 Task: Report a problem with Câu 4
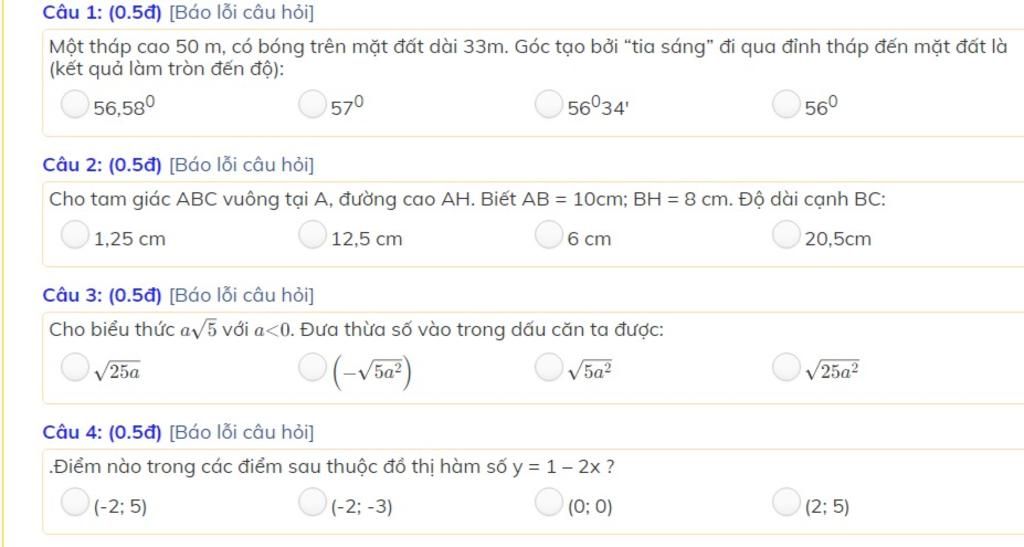coord(242,432)
